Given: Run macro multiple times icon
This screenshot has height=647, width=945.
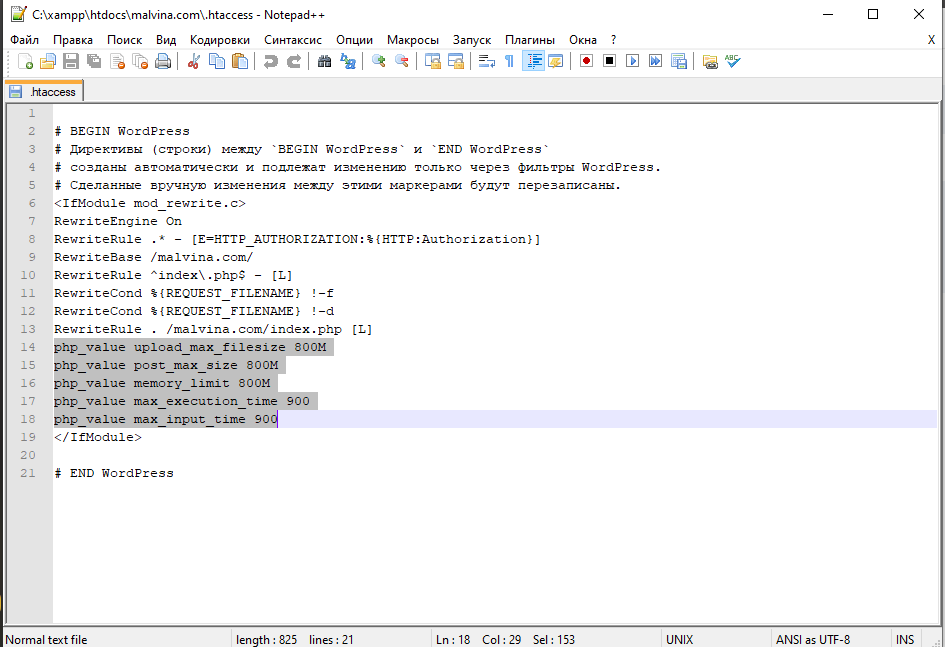Looking at the screenshot, I should [x=656, y=61].
